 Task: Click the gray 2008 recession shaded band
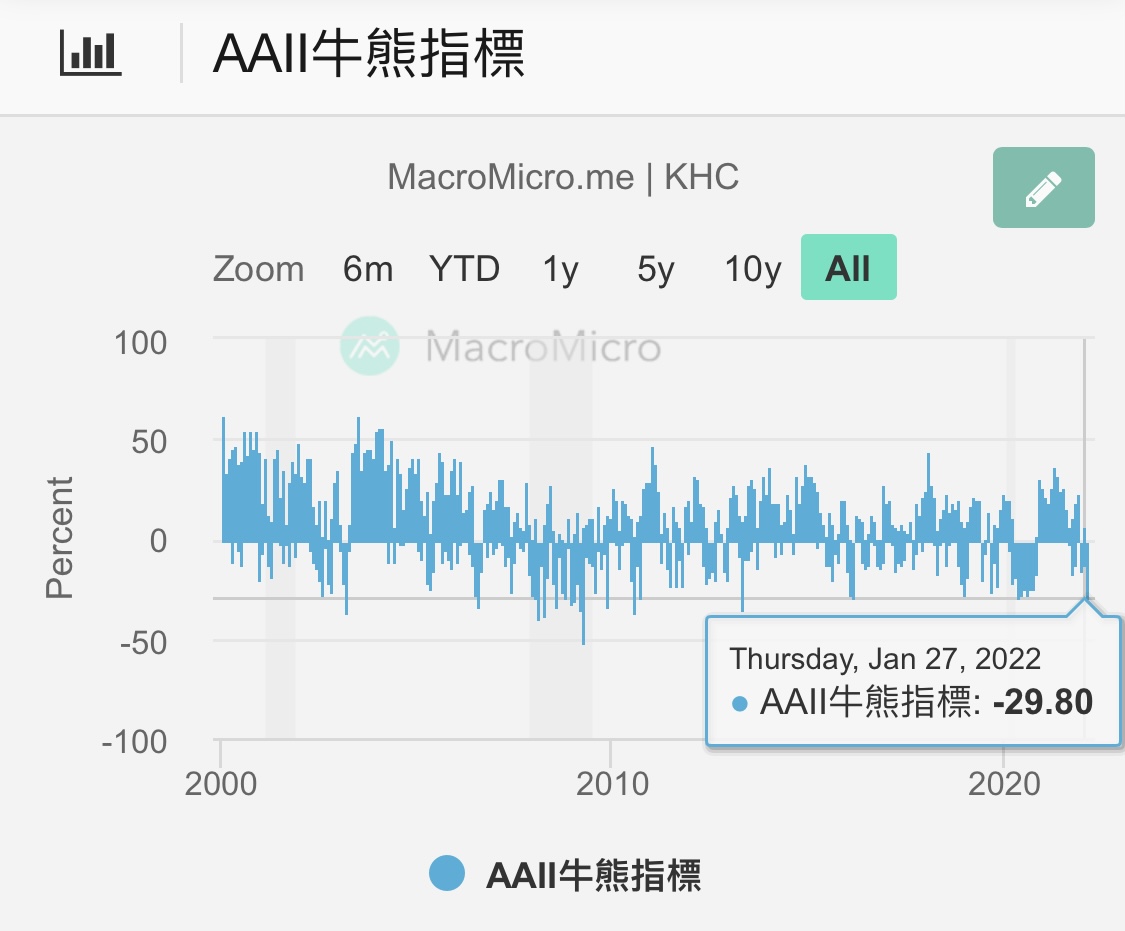(x=560, y=680)
